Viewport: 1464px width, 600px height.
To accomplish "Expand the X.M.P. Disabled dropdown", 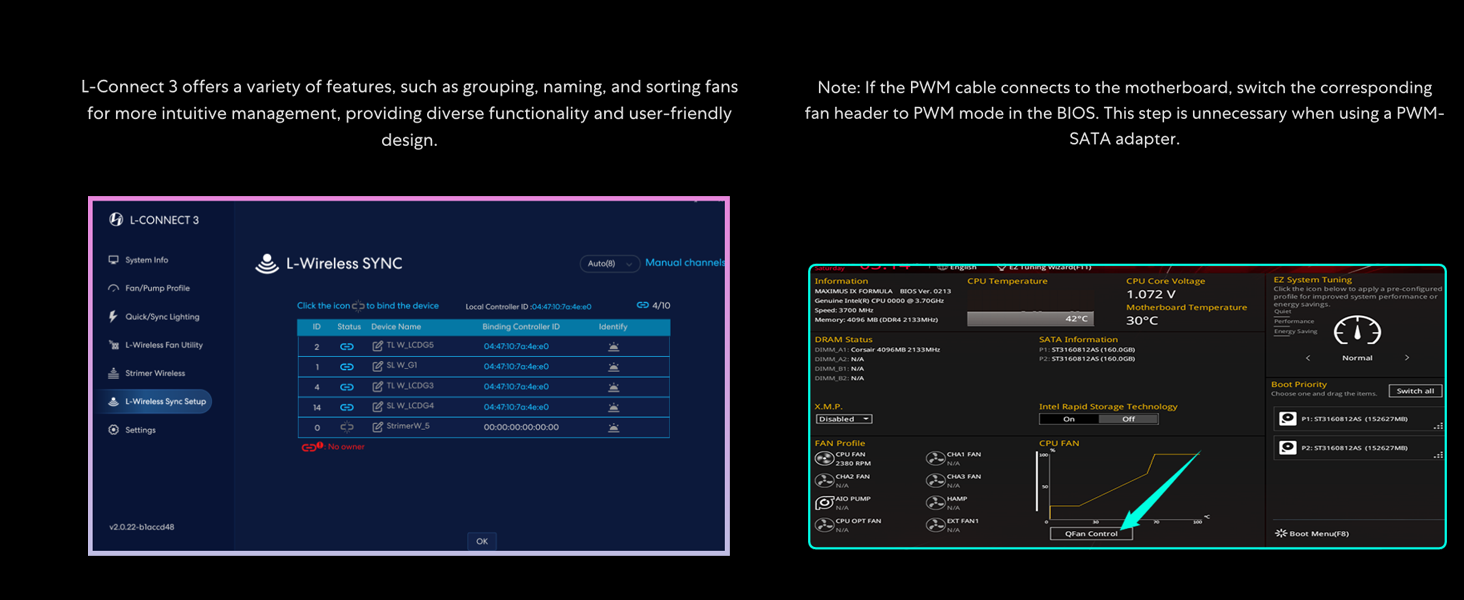I will click(844, 419).
